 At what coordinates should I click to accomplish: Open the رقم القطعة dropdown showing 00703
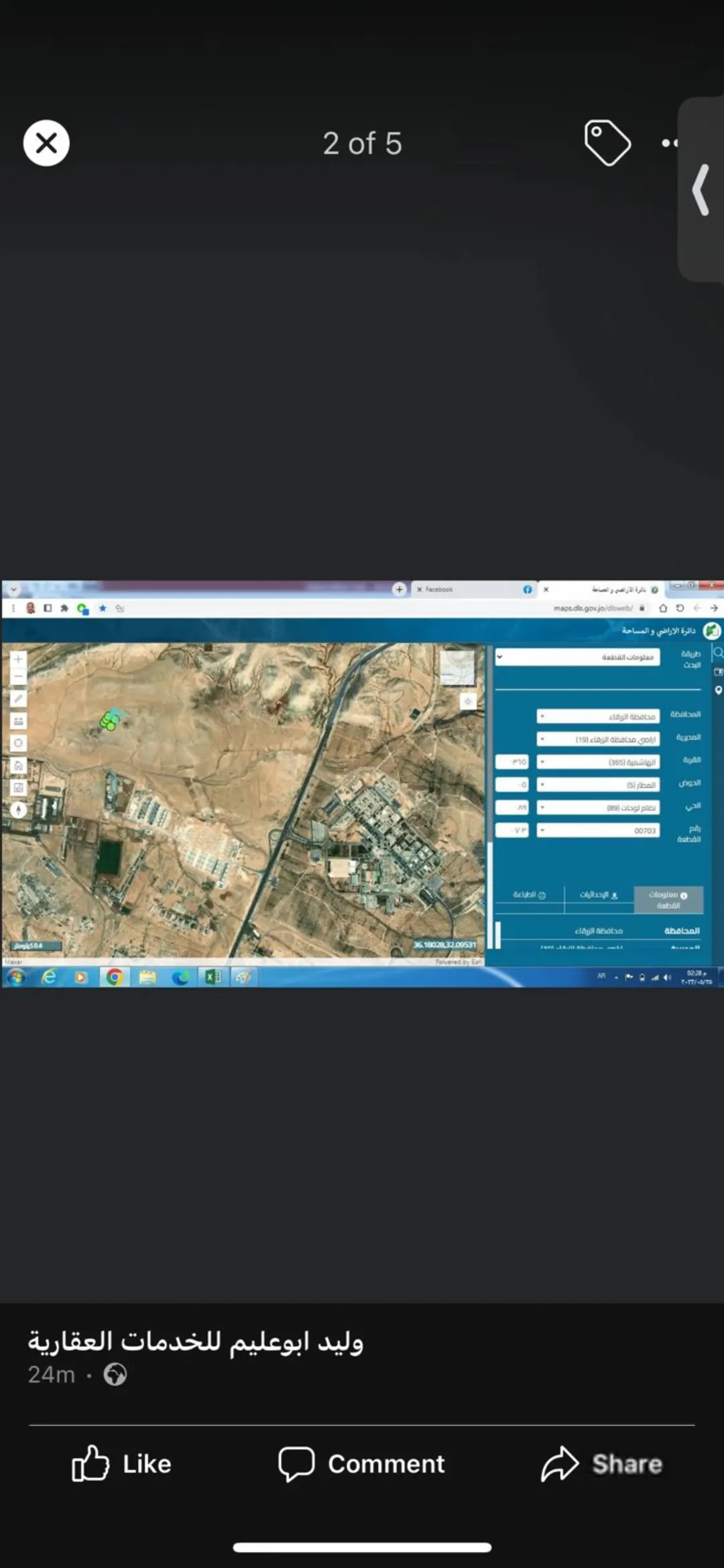598,831
